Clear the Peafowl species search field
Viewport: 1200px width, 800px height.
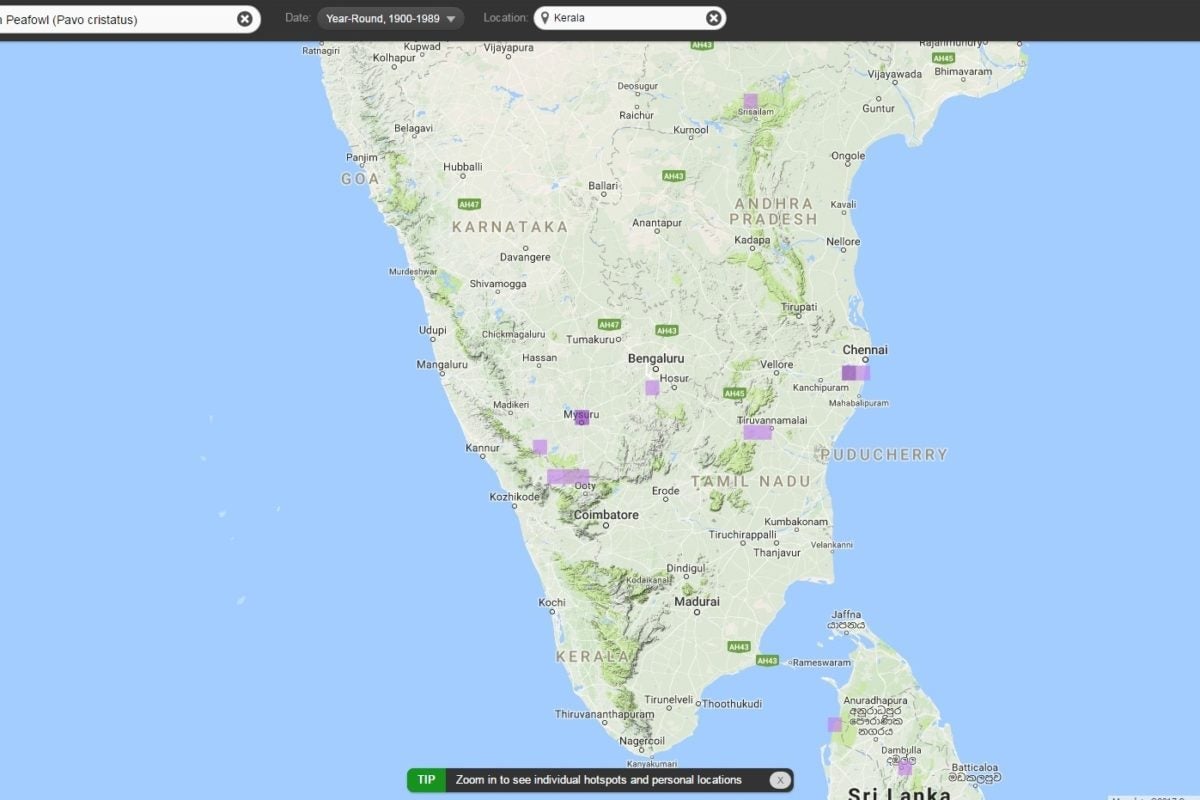coord(245,18)
